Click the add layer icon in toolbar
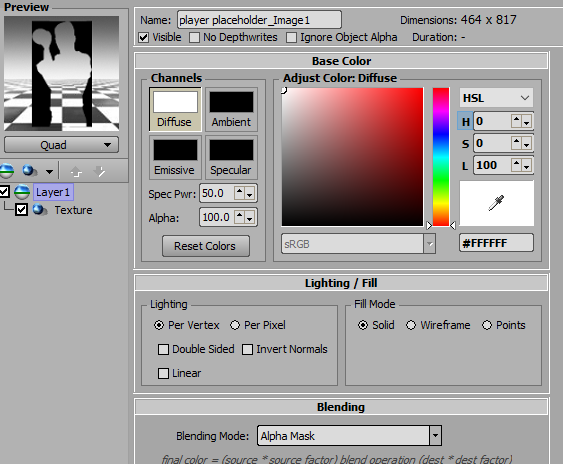The height and width of the screenshot is (464, 563). 6,171
